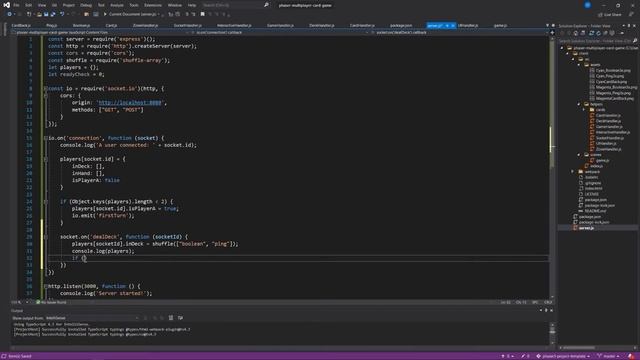Collapse the client folder in Solution Explorer
The image size is (640, 360).
coord(568,53)
